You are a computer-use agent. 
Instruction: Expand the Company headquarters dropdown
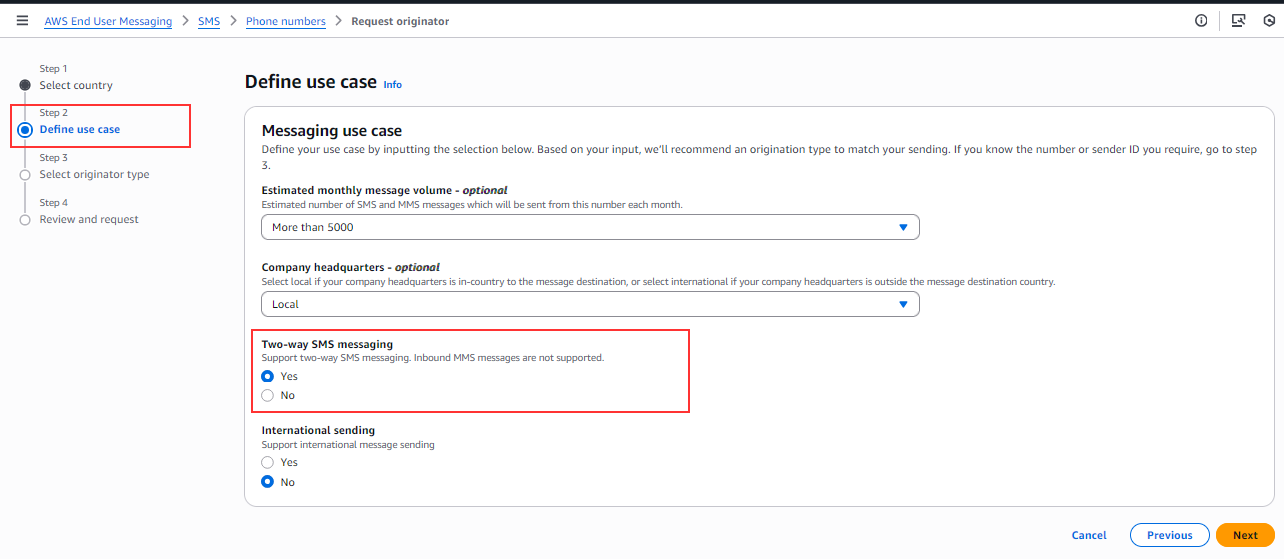pyautogui.click(x=589, y=304)
